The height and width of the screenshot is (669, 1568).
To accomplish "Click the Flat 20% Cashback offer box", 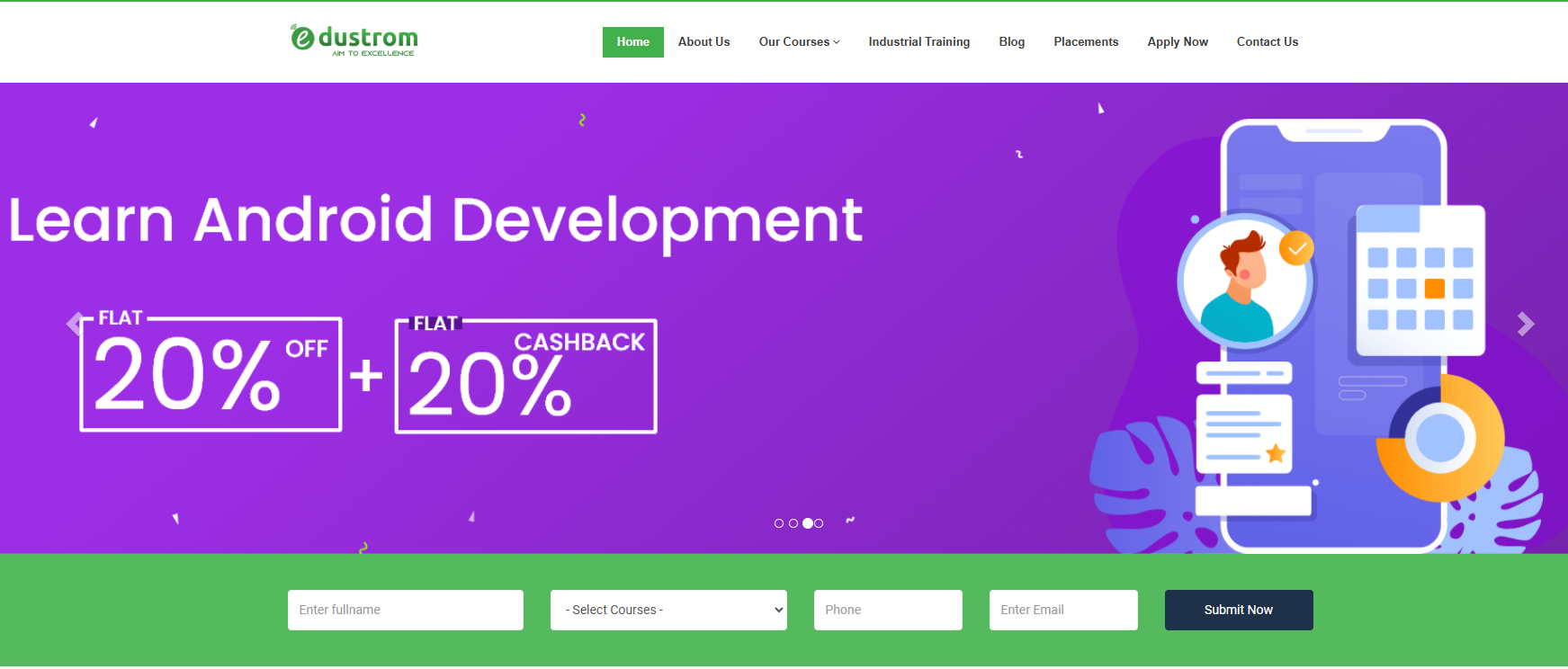I will (526, 375).
